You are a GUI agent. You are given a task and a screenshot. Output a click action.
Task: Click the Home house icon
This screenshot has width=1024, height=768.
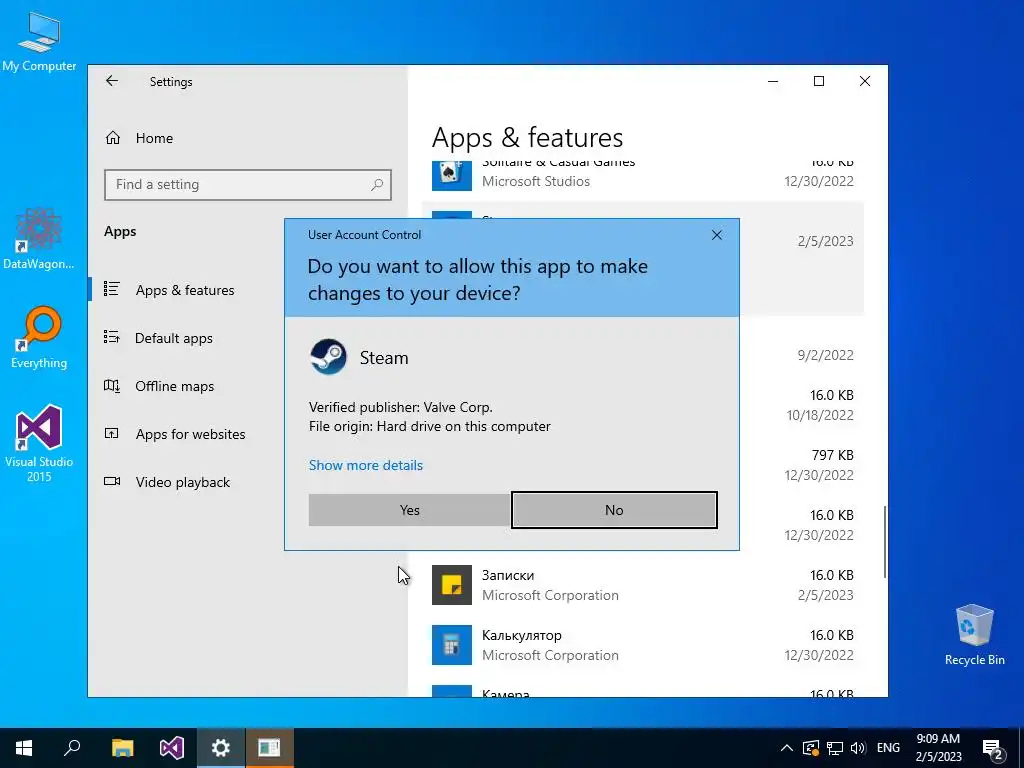(x=113, y=138)
